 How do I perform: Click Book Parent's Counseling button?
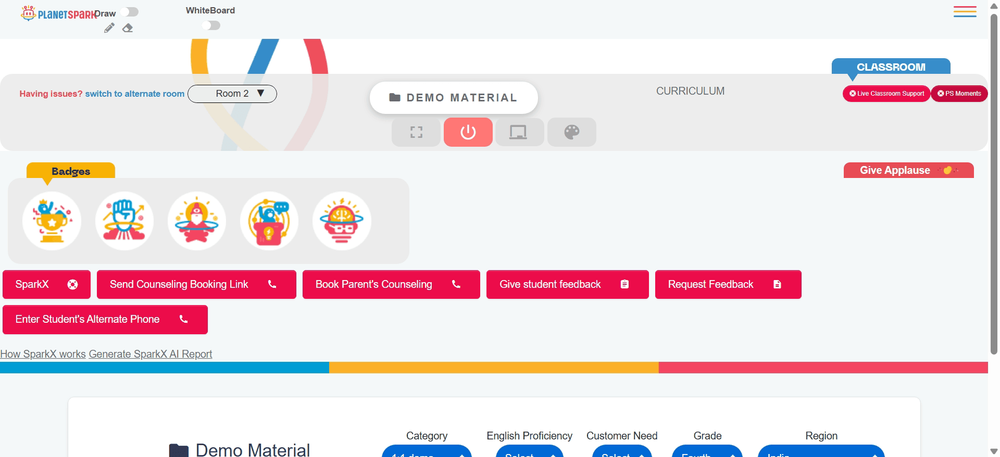click(x=391, y=284)
